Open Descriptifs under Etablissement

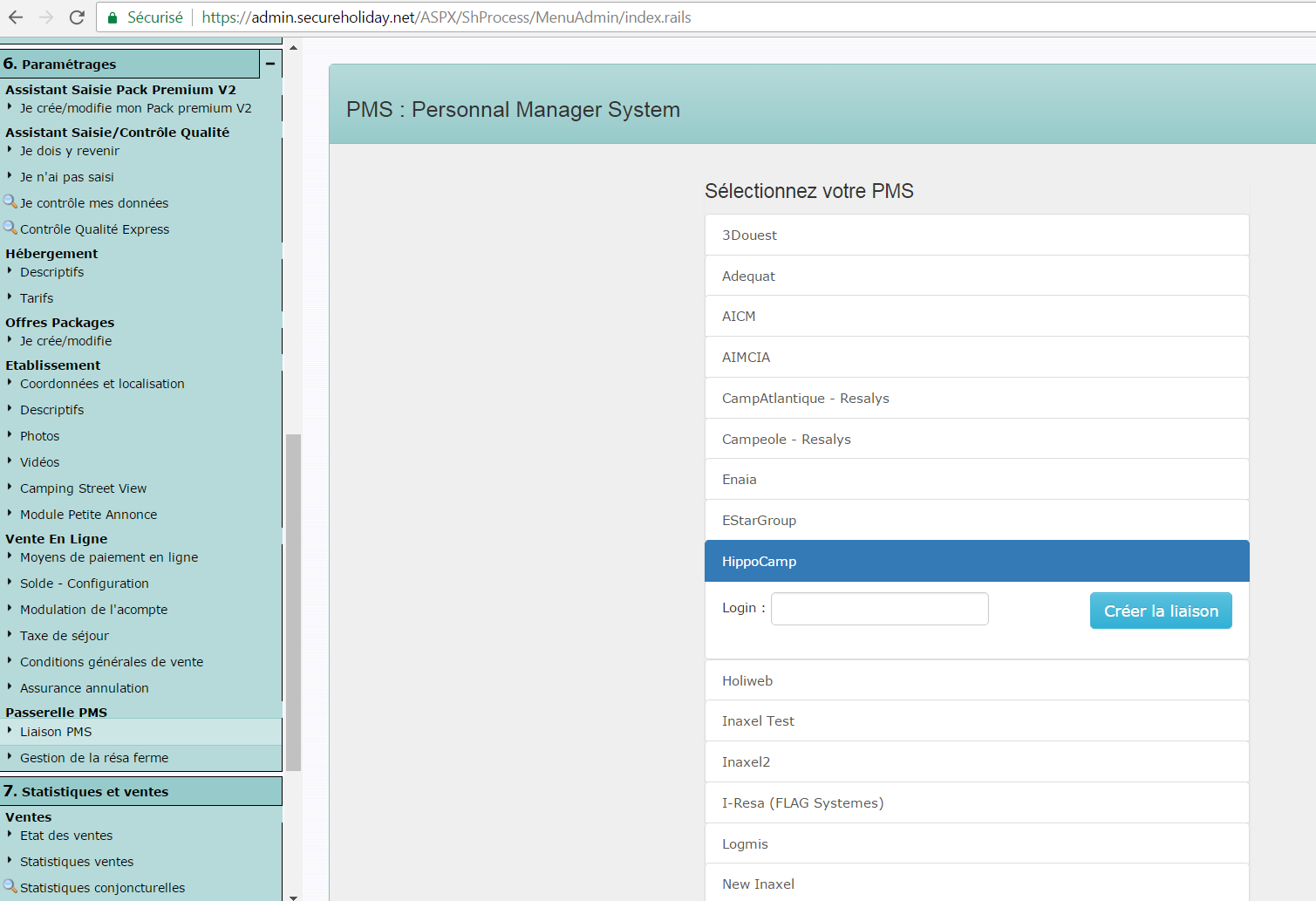[x=52, y=410]
